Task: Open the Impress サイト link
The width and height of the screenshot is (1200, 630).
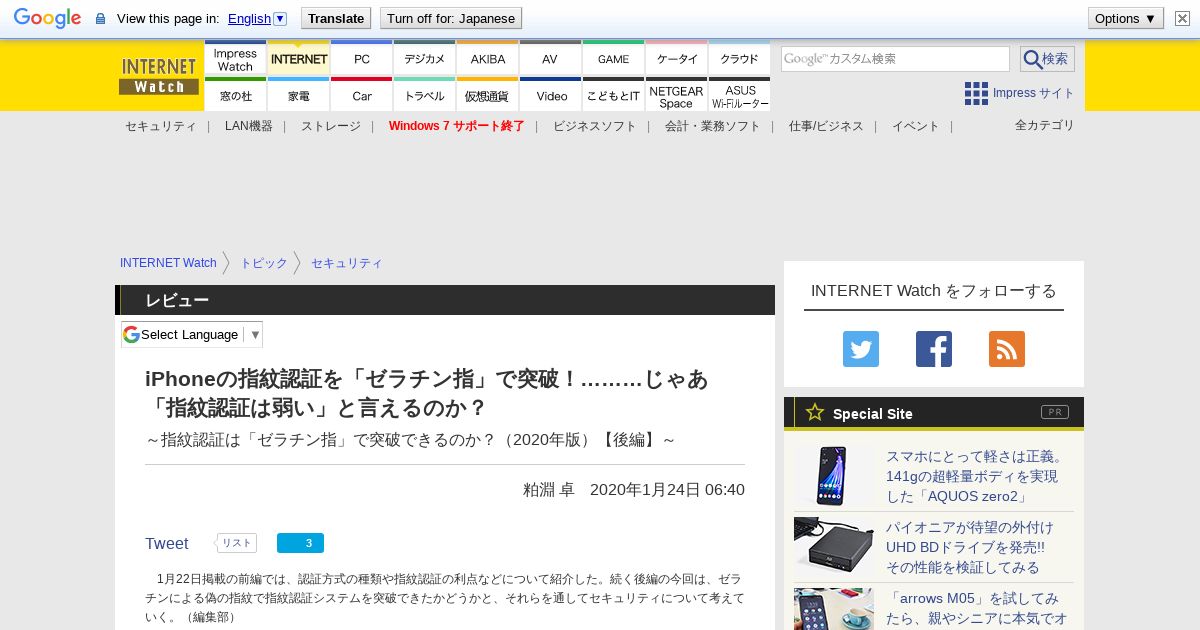Action: [x=1033, y=93]
